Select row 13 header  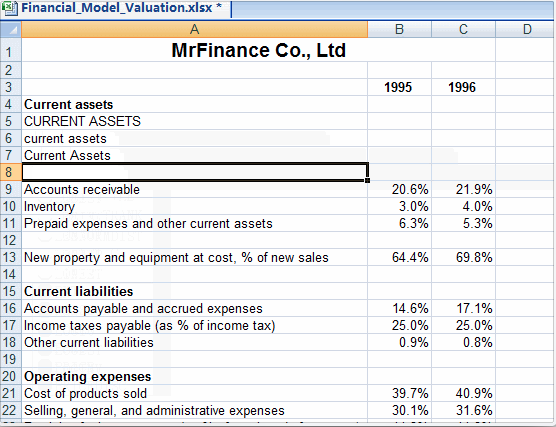tap(11, 257)
